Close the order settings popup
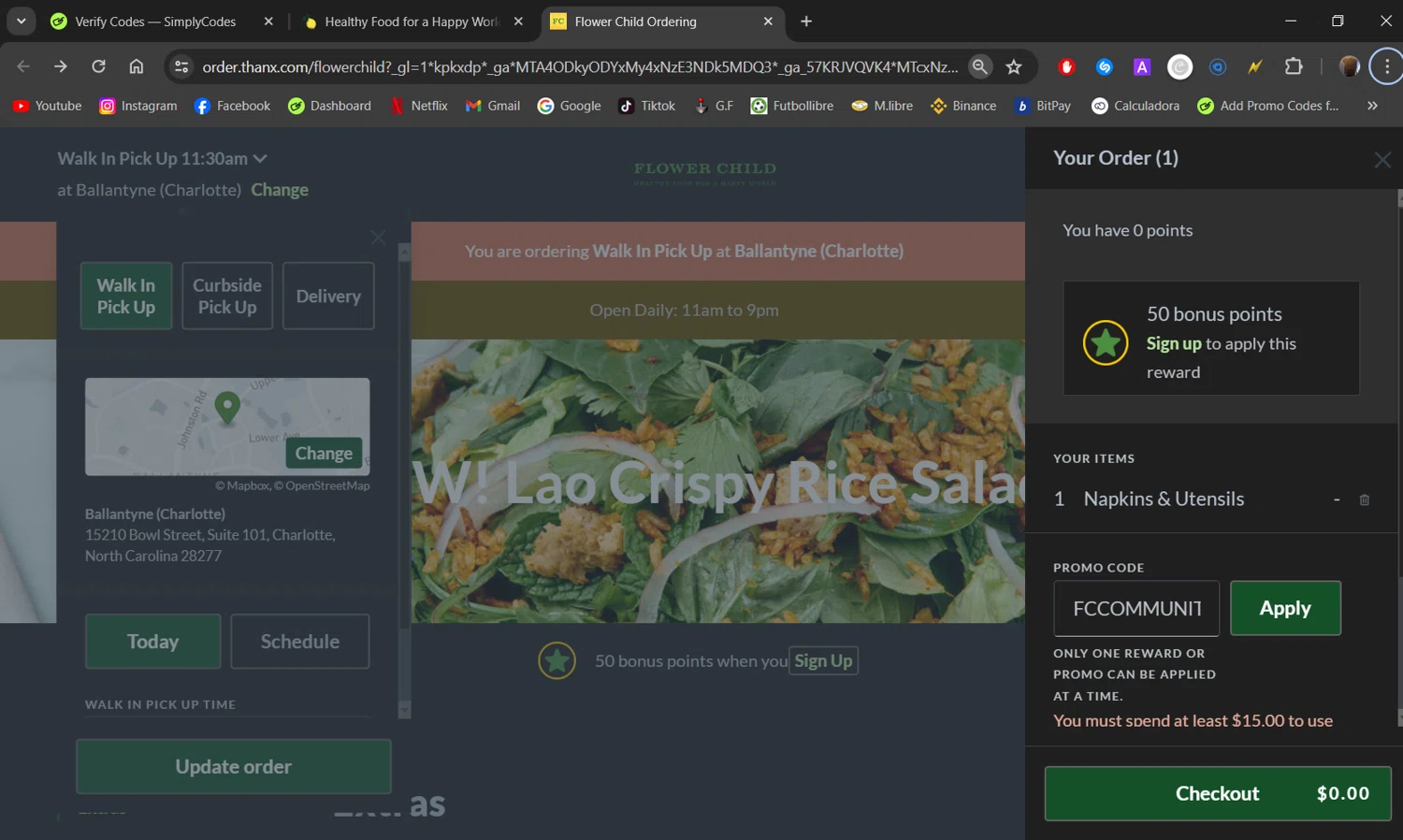Screen dimensions: 1403x840 pyautogui.click(x=378, y=238)
